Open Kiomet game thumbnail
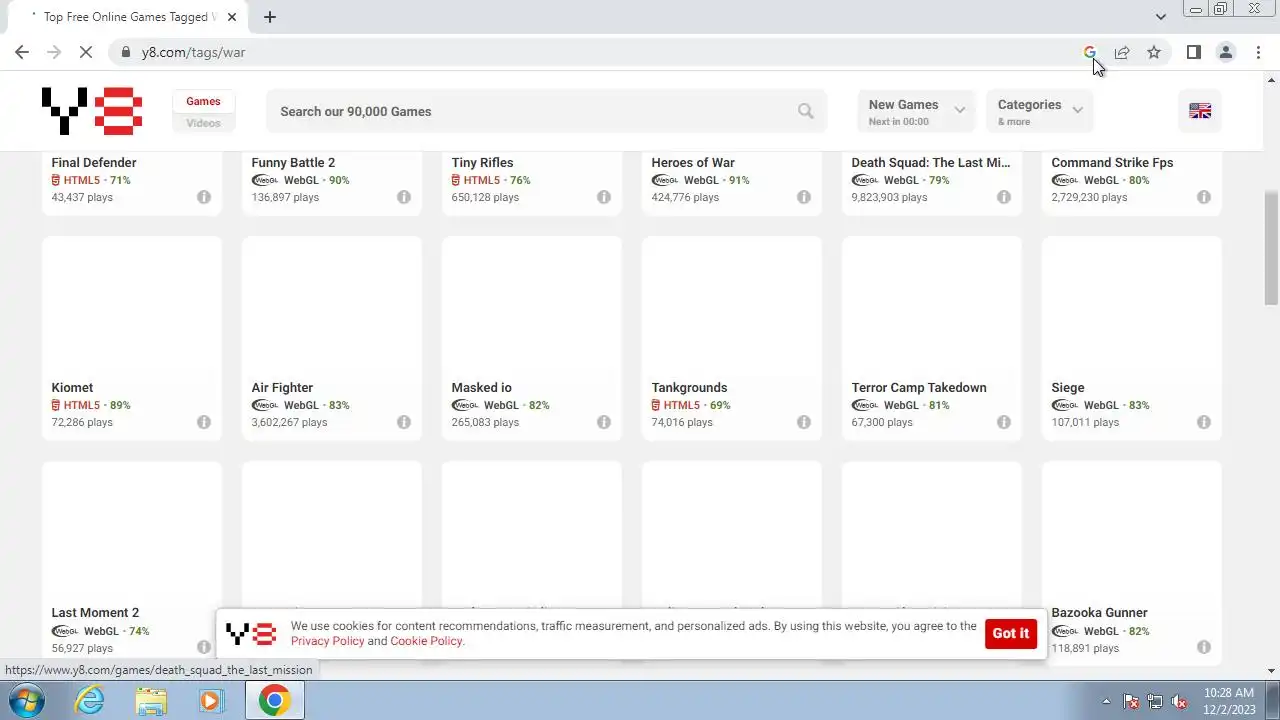Viewport: 1280px width, 720px height. point(132,306)
